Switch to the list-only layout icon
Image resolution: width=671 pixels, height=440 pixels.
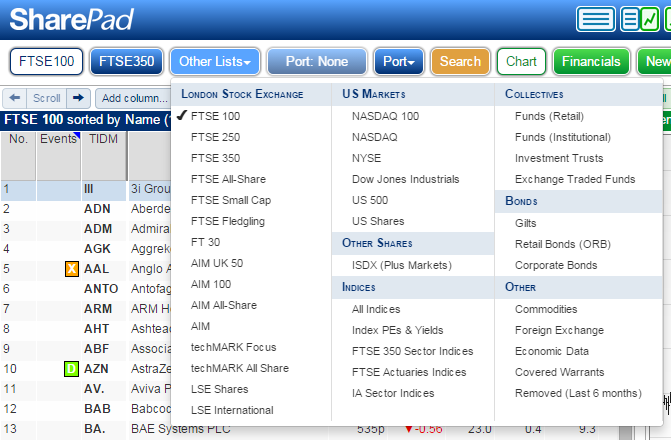tap(596, 19)
